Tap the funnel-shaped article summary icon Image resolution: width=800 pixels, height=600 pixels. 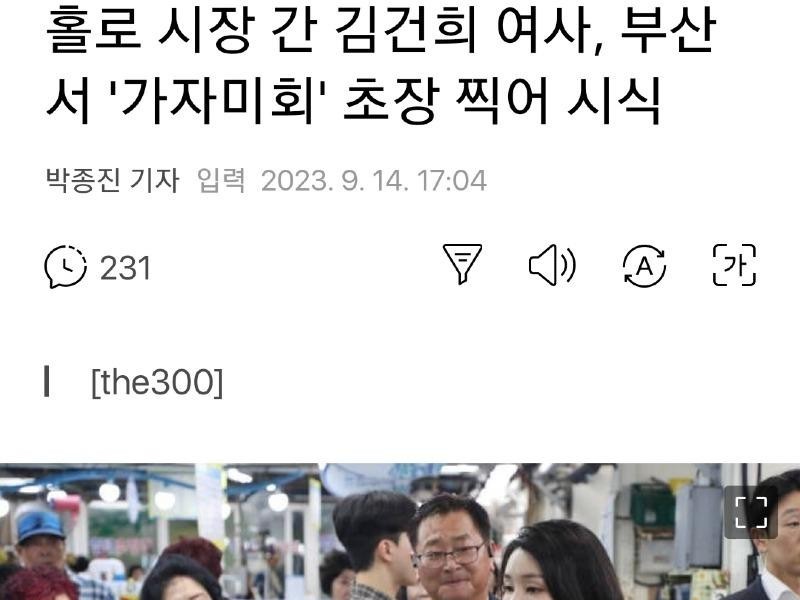462,264
